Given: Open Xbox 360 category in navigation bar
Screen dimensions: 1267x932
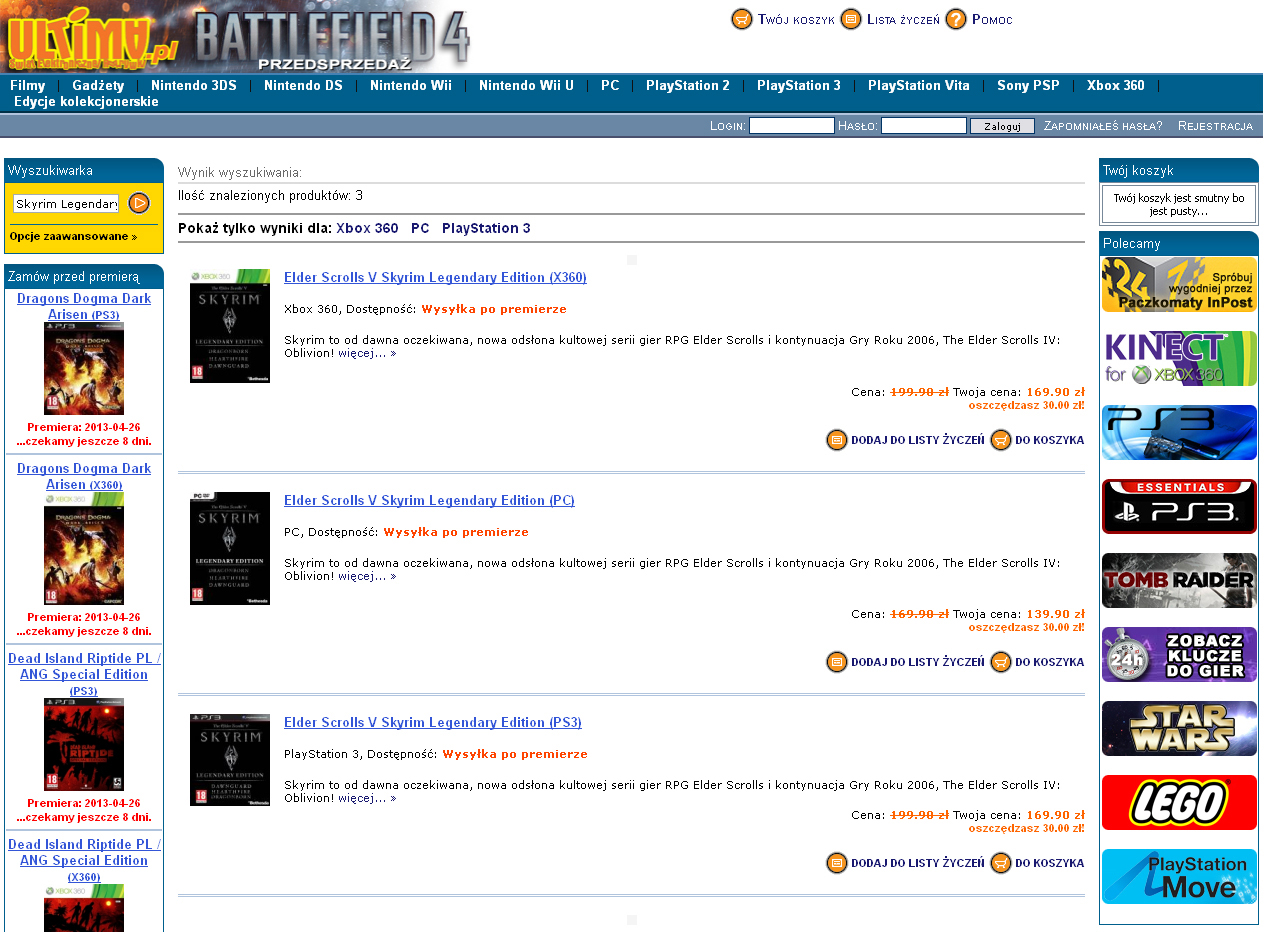Looking at the screenshot, I should (x=1116, y=86).
